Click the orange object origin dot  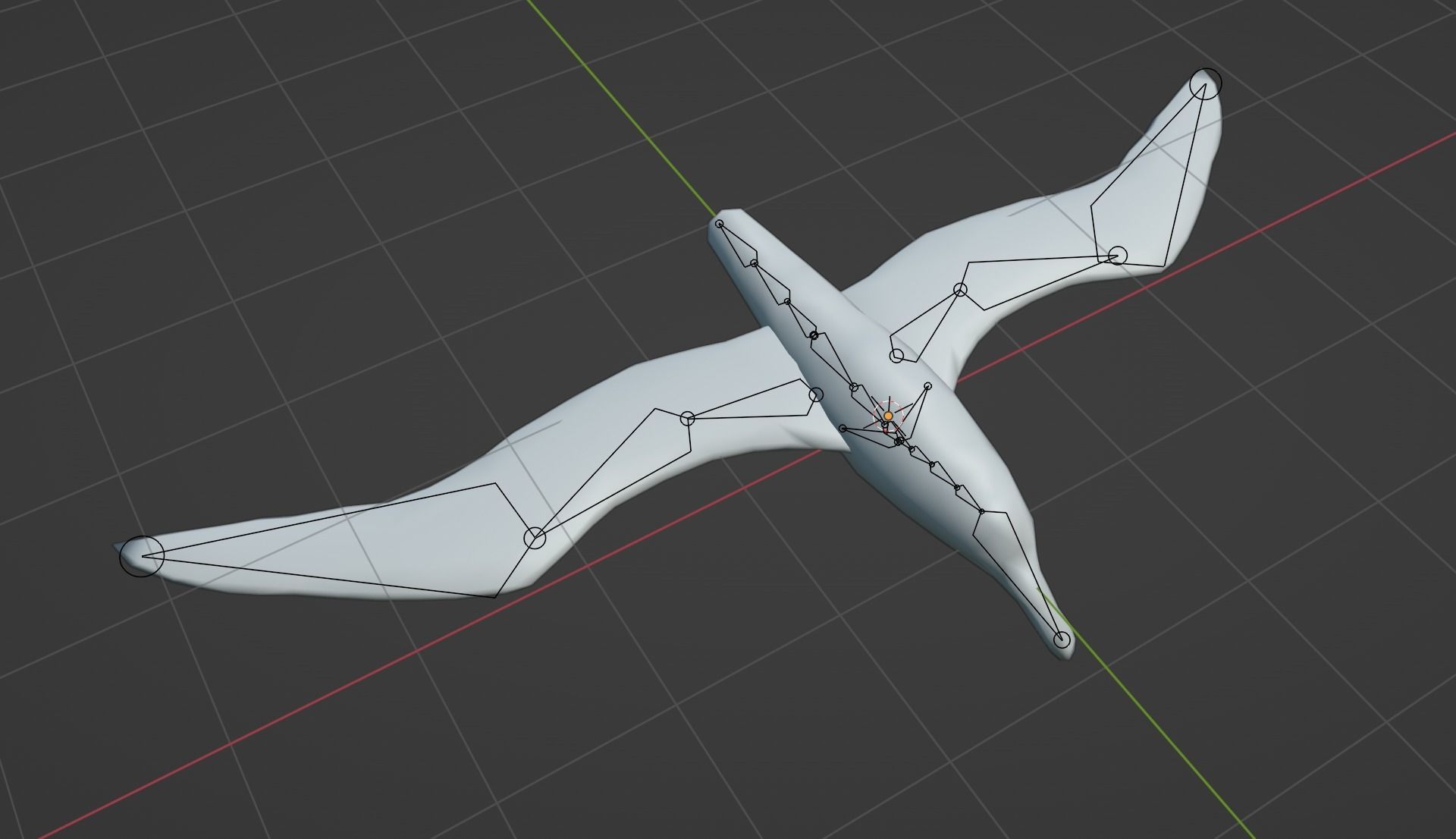click(x=888, y=416)
